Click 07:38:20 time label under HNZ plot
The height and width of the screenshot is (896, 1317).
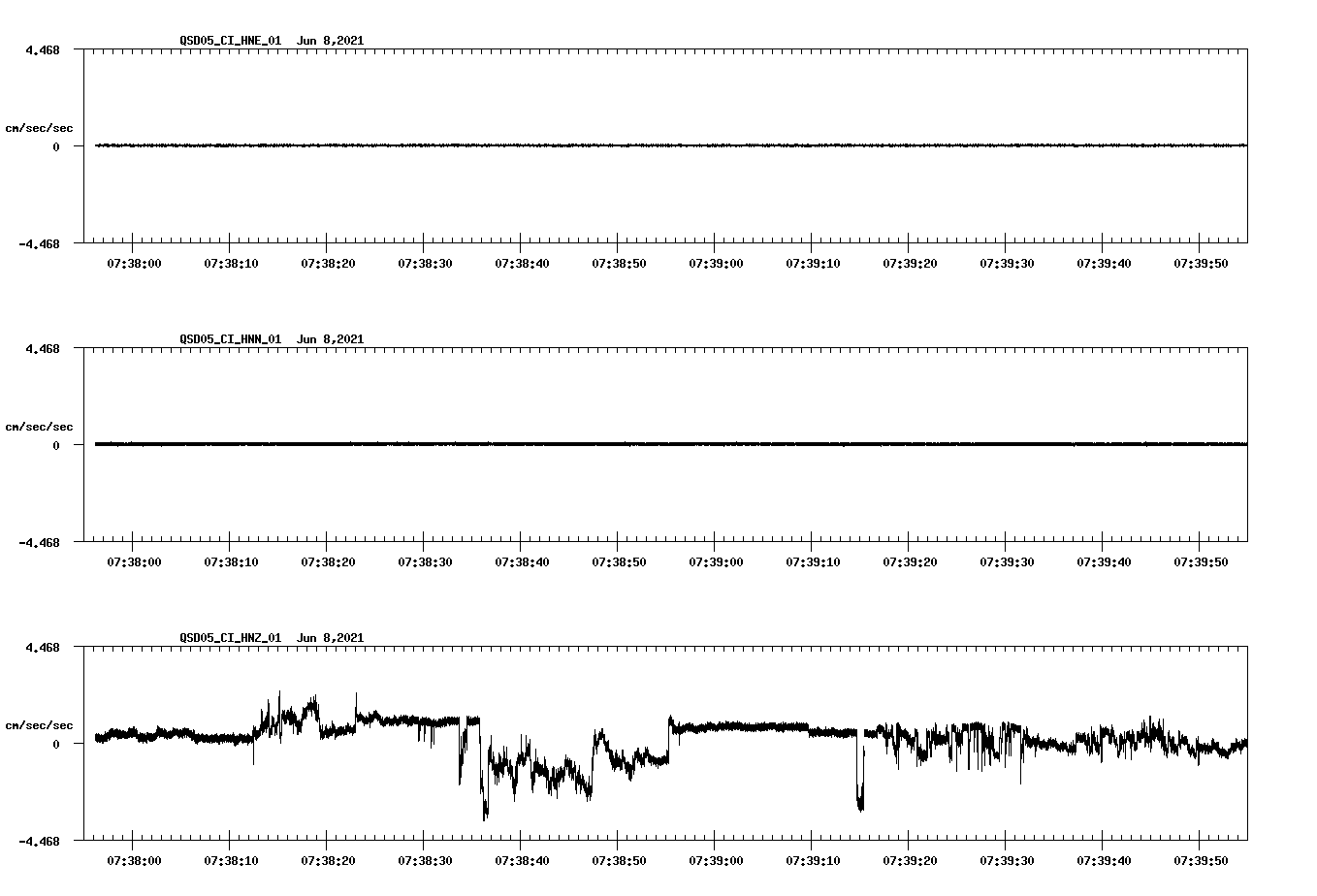[x=328, y=860]
